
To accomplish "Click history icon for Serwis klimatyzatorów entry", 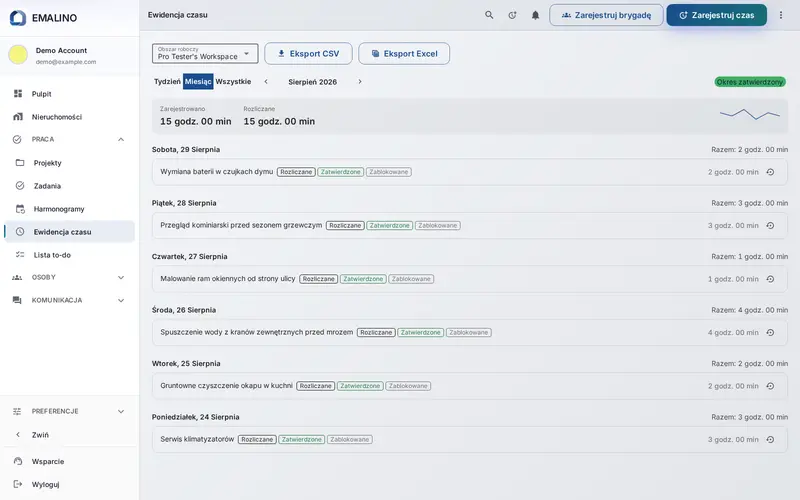I will 770,440.
